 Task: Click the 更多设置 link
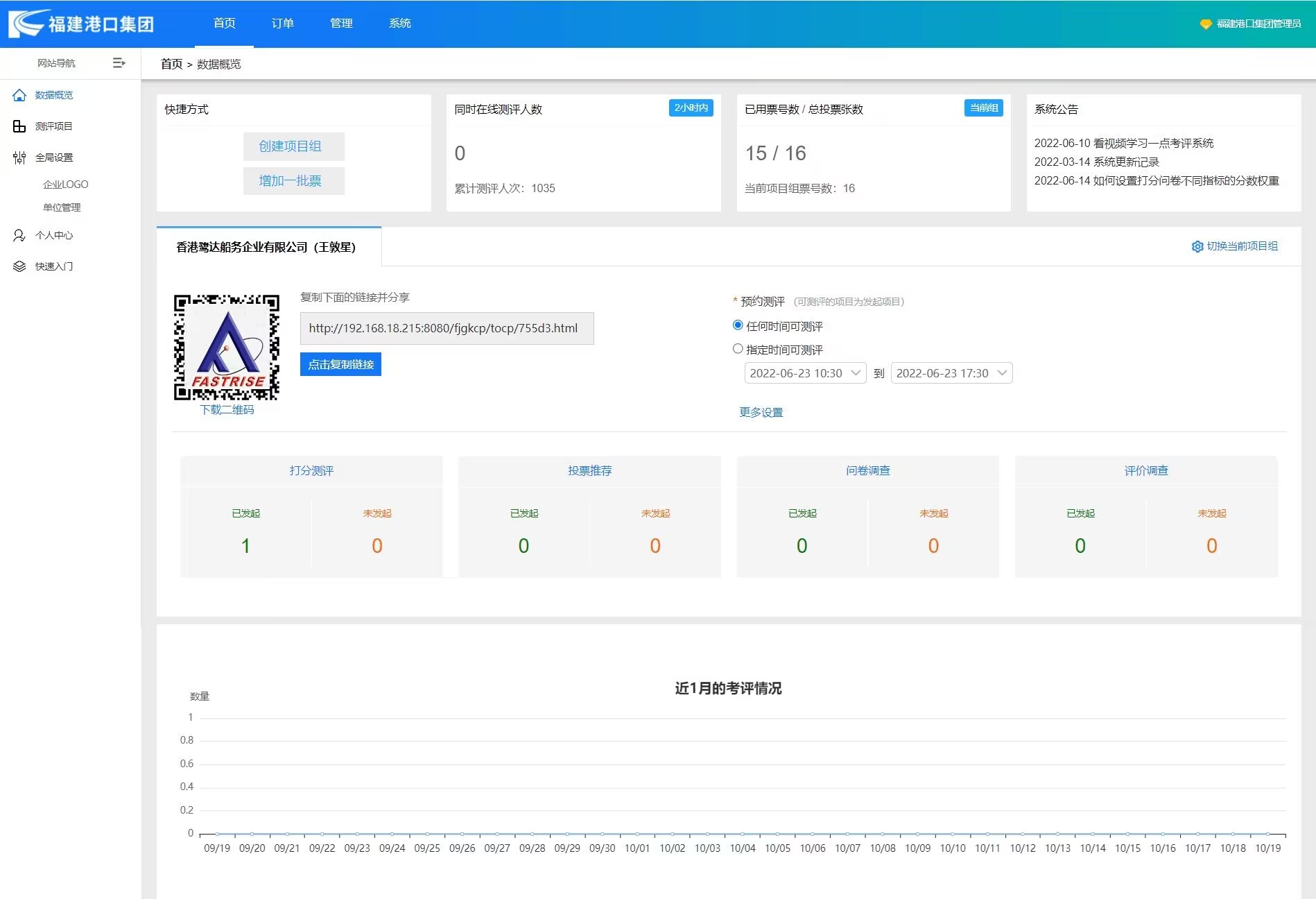coord(761,413)
